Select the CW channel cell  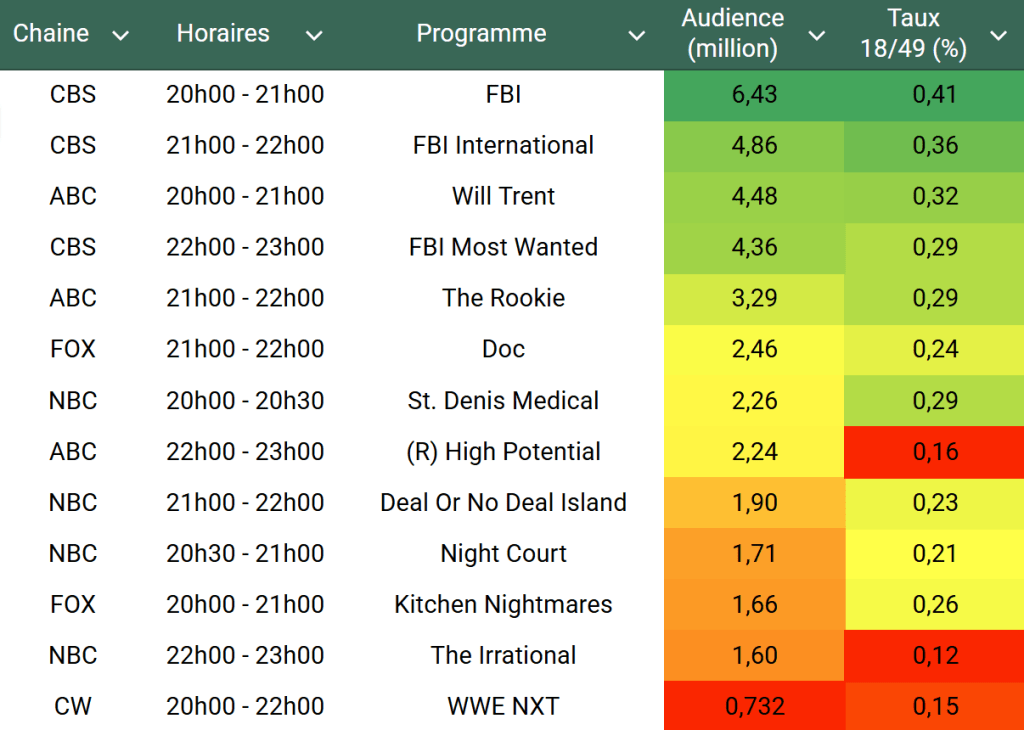(x=73, y=707)
